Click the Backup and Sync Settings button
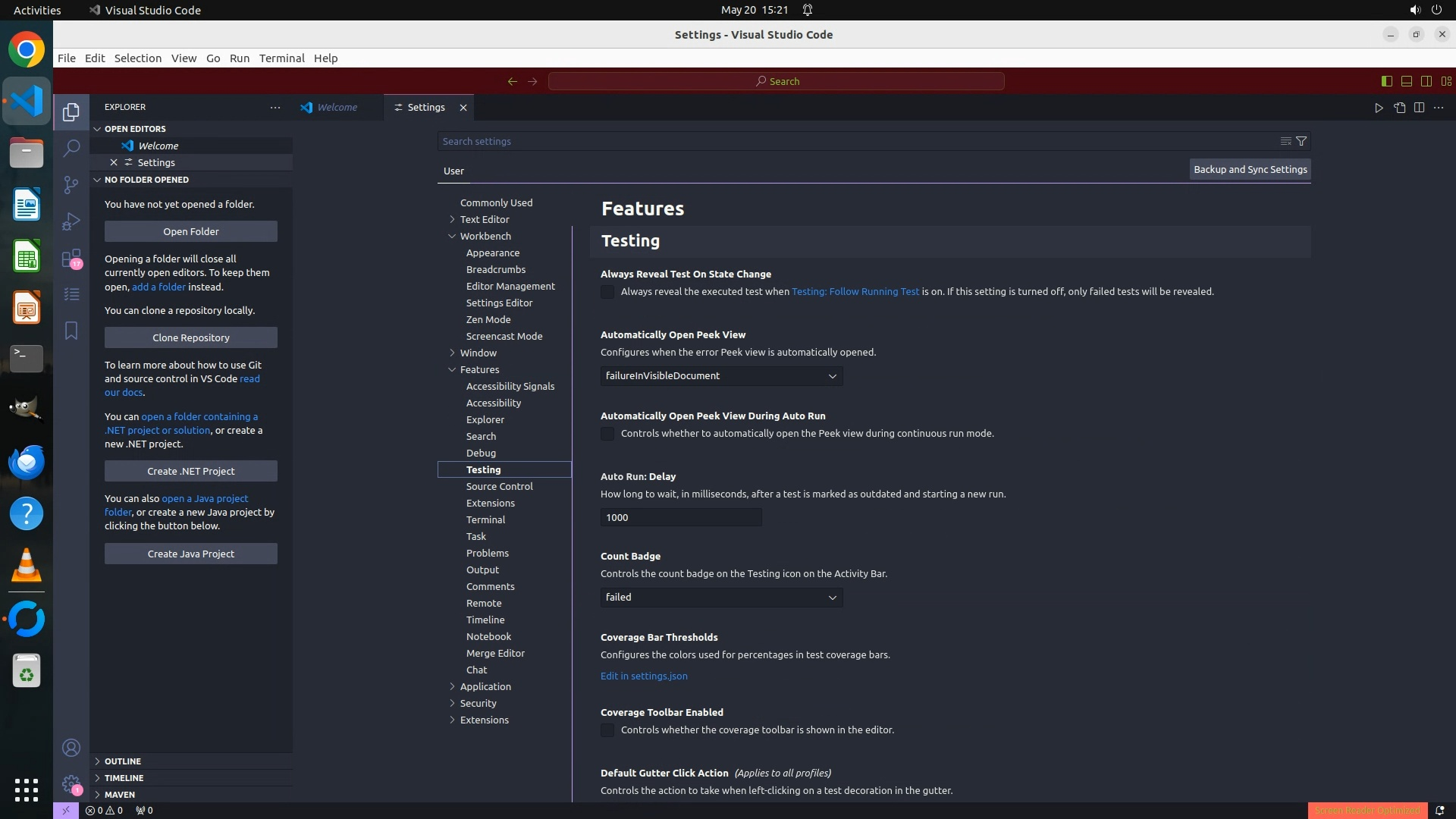The width and height of the screenshot is (1456, 819). click(x=1250, y=170)
